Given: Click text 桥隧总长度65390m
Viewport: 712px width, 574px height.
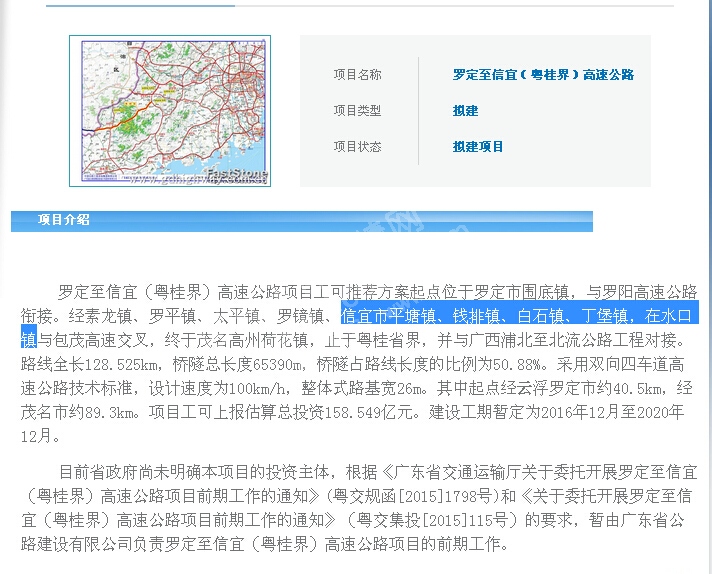Looking at the screenshot, I should [x=237, y=364].
